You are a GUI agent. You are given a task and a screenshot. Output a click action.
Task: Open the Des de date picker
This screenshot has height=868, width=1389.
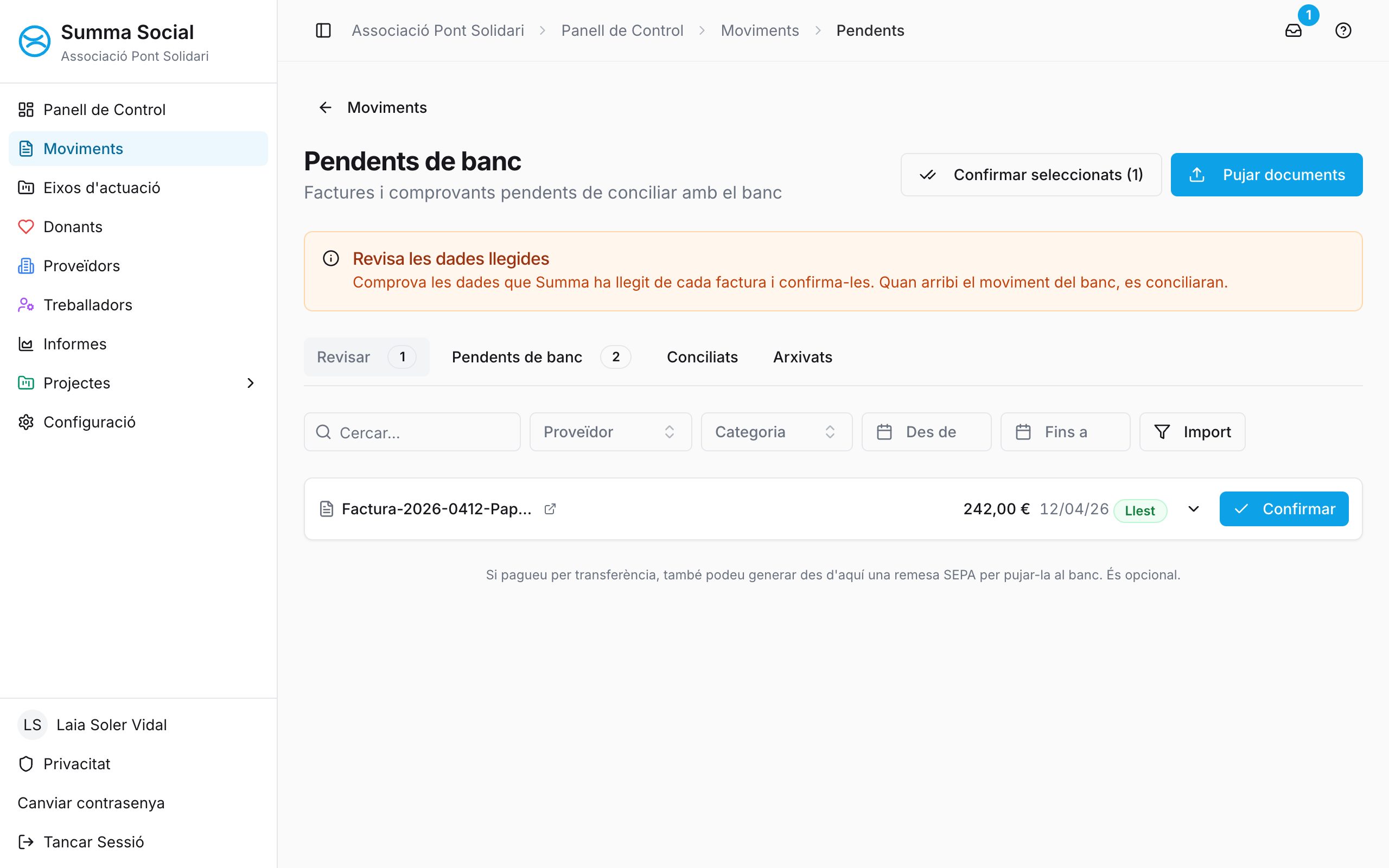tap(926, 432)
